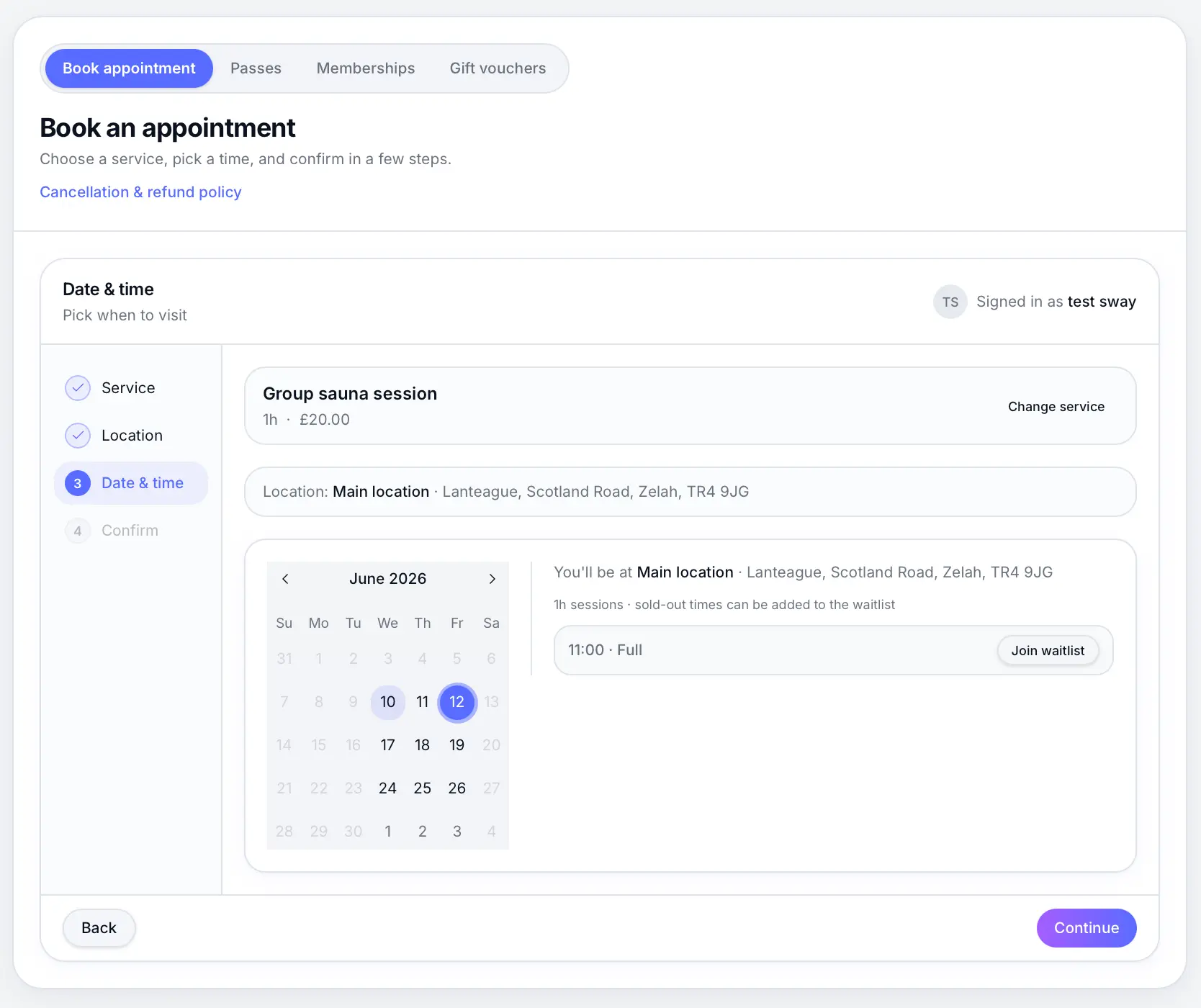
Task: Select June 12 on the calendar
Action: coord(456,702)
